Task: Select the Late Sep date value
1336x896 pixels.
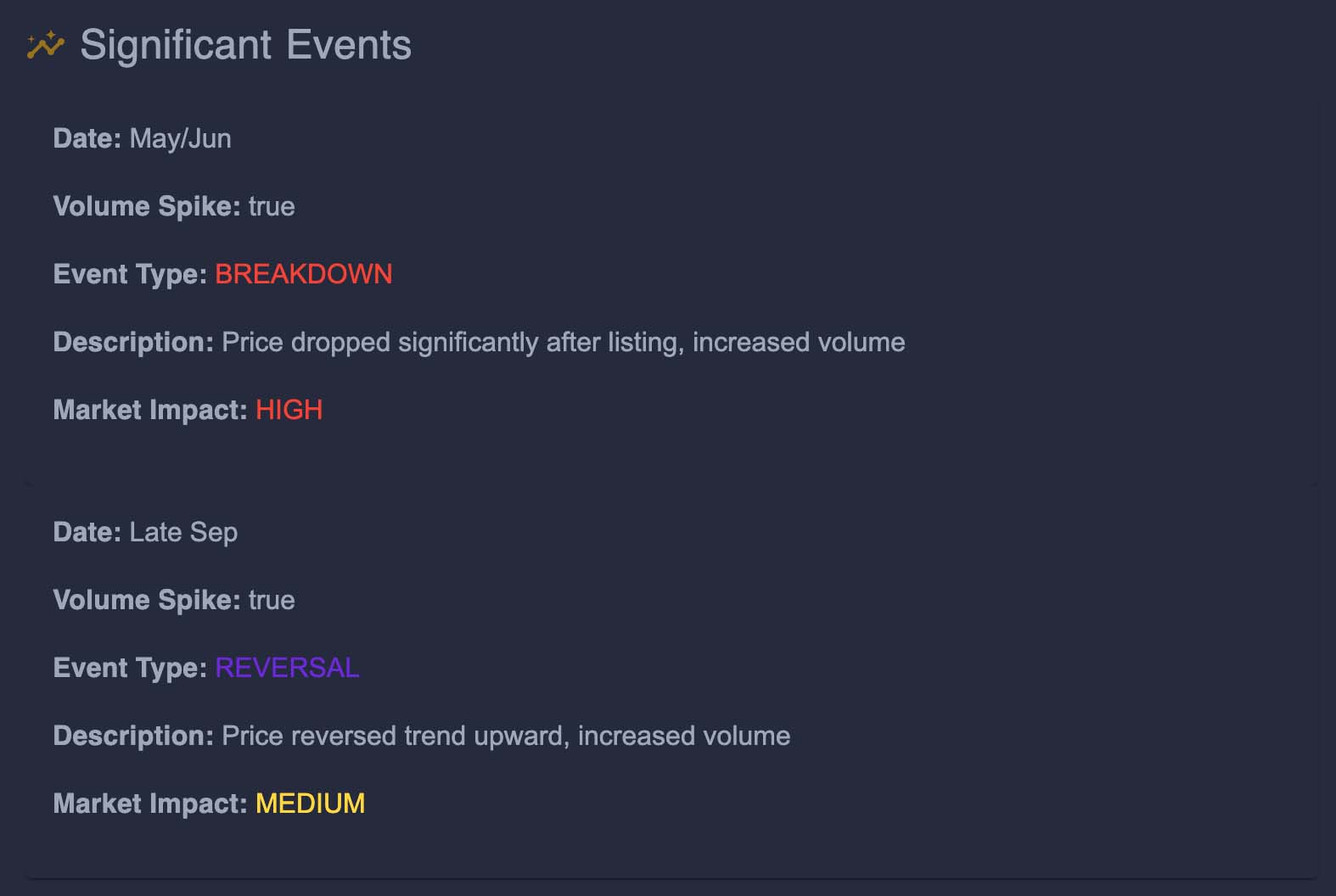Action: click(x=183, y=532)
